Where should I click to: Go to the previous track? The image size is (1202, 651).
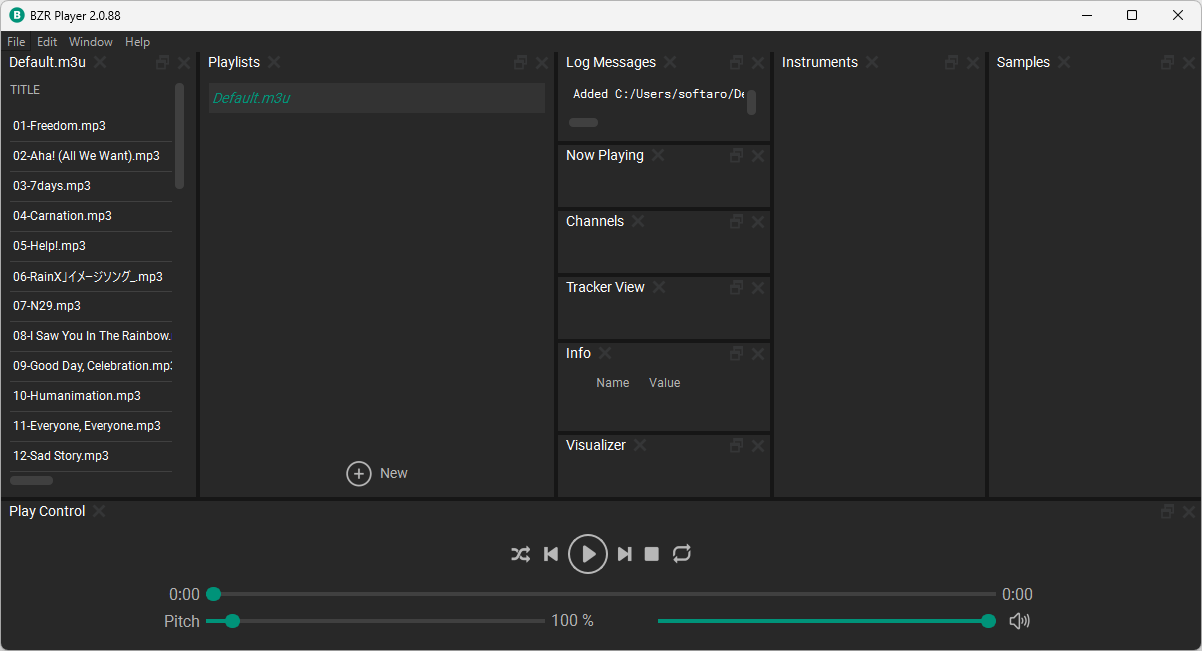550,554
